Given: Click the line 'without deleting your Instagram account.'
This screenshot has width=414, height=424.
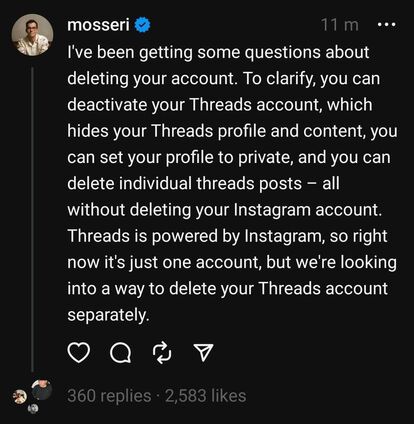Looking at the screenshot, I should [x=224, y=210].
